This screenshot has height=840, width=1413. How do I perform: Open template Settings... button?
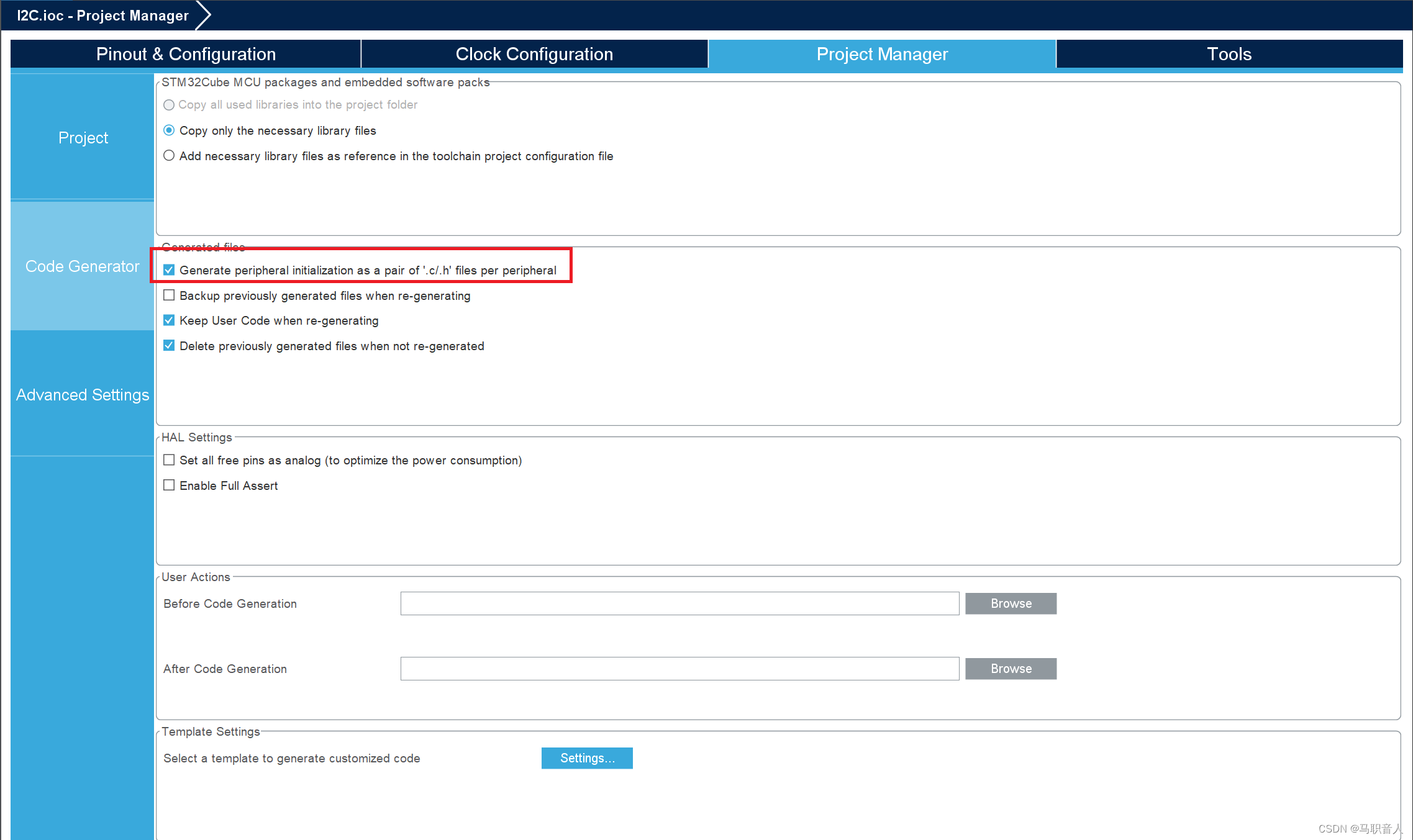point(587,758)
